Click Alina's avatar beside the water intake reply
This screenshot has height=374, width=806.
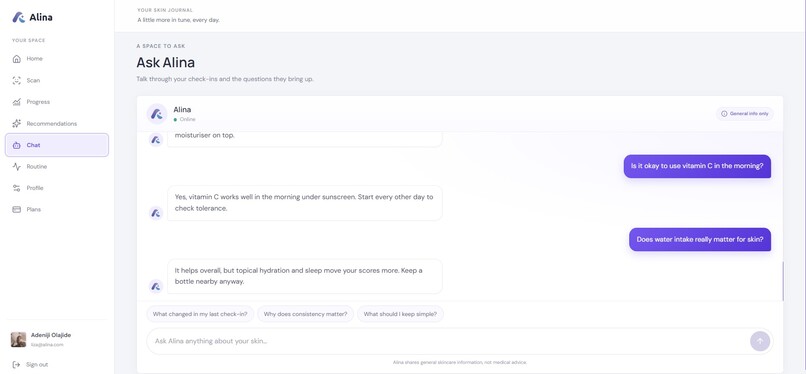tap(156, 286)
